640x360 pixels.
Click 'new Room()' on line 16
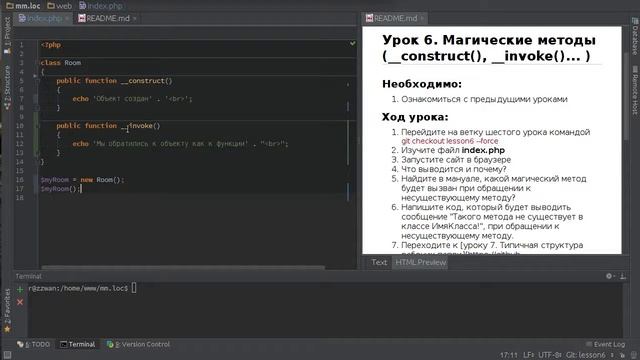(x=101, y=180)
